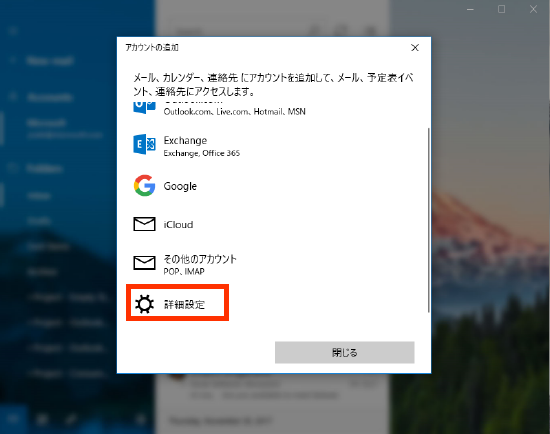Maximize the Mail application window
Viewport: 550px width, 434px height.
click(x=502, y=9)
